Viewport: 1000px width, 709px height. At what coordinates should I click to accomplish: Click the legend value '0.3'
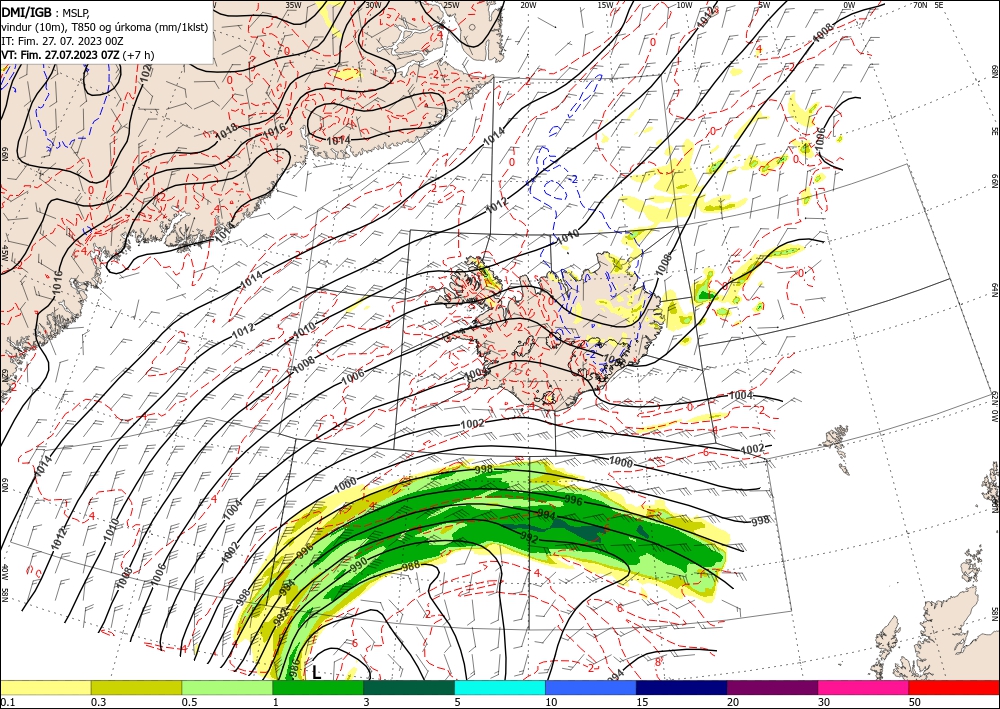tap(98, 702)
